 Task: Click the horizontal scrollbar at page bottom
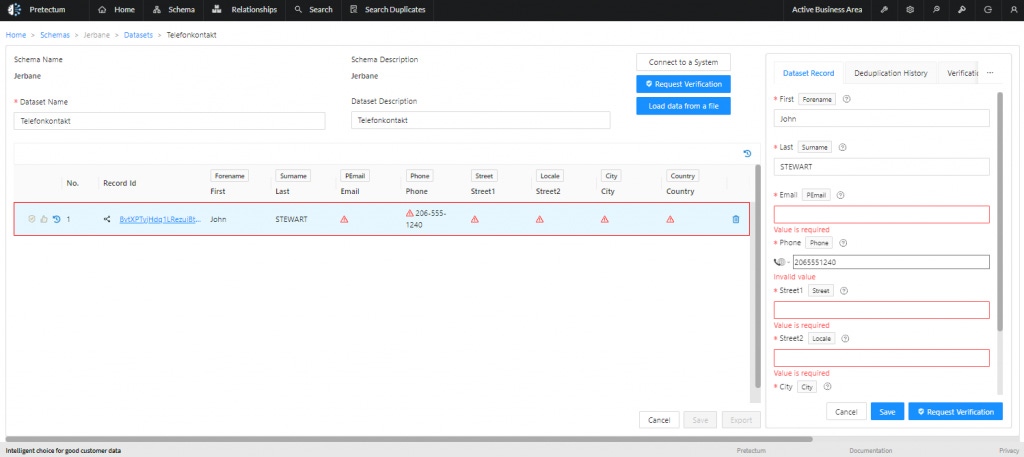pos(409,439)
